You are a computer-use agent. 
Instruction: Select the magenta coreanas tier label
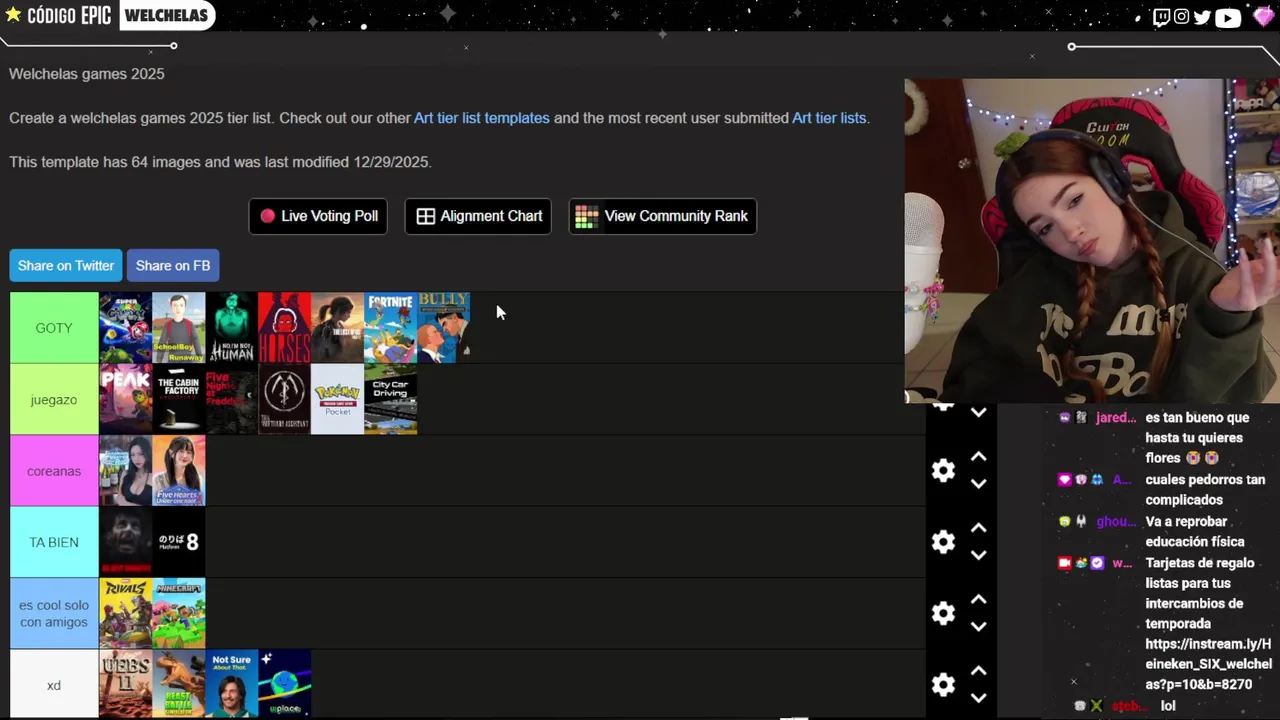54,471
